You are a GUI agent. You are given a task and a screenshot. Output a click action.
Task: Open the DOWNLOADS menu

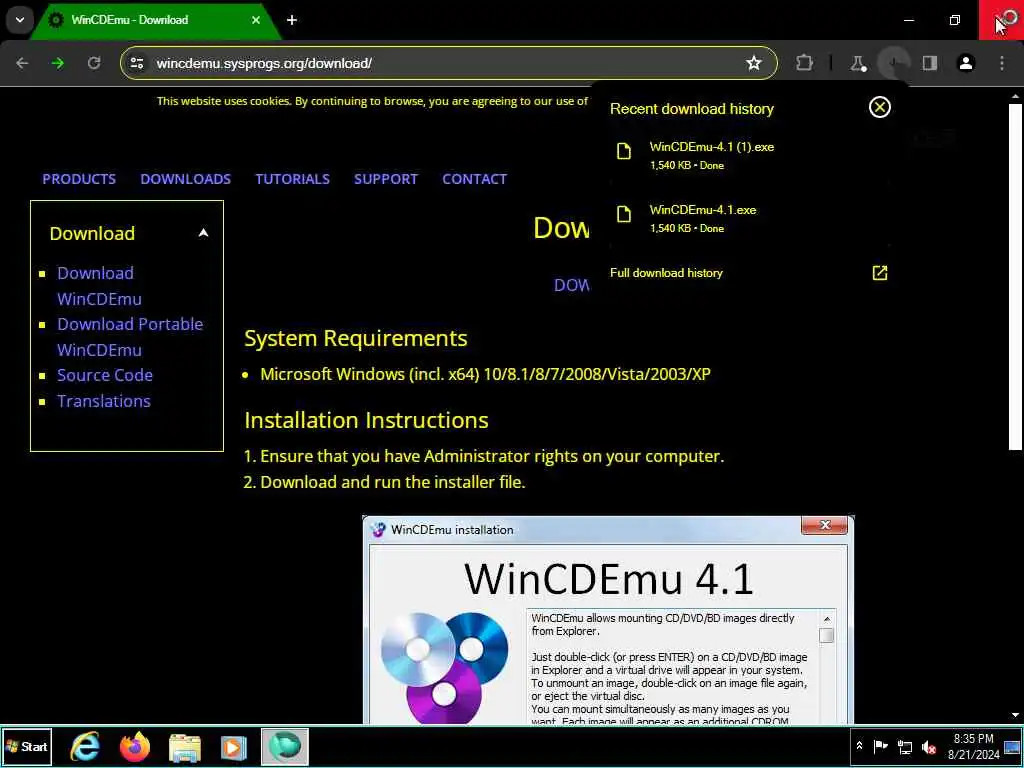click(x=185, y=179)
